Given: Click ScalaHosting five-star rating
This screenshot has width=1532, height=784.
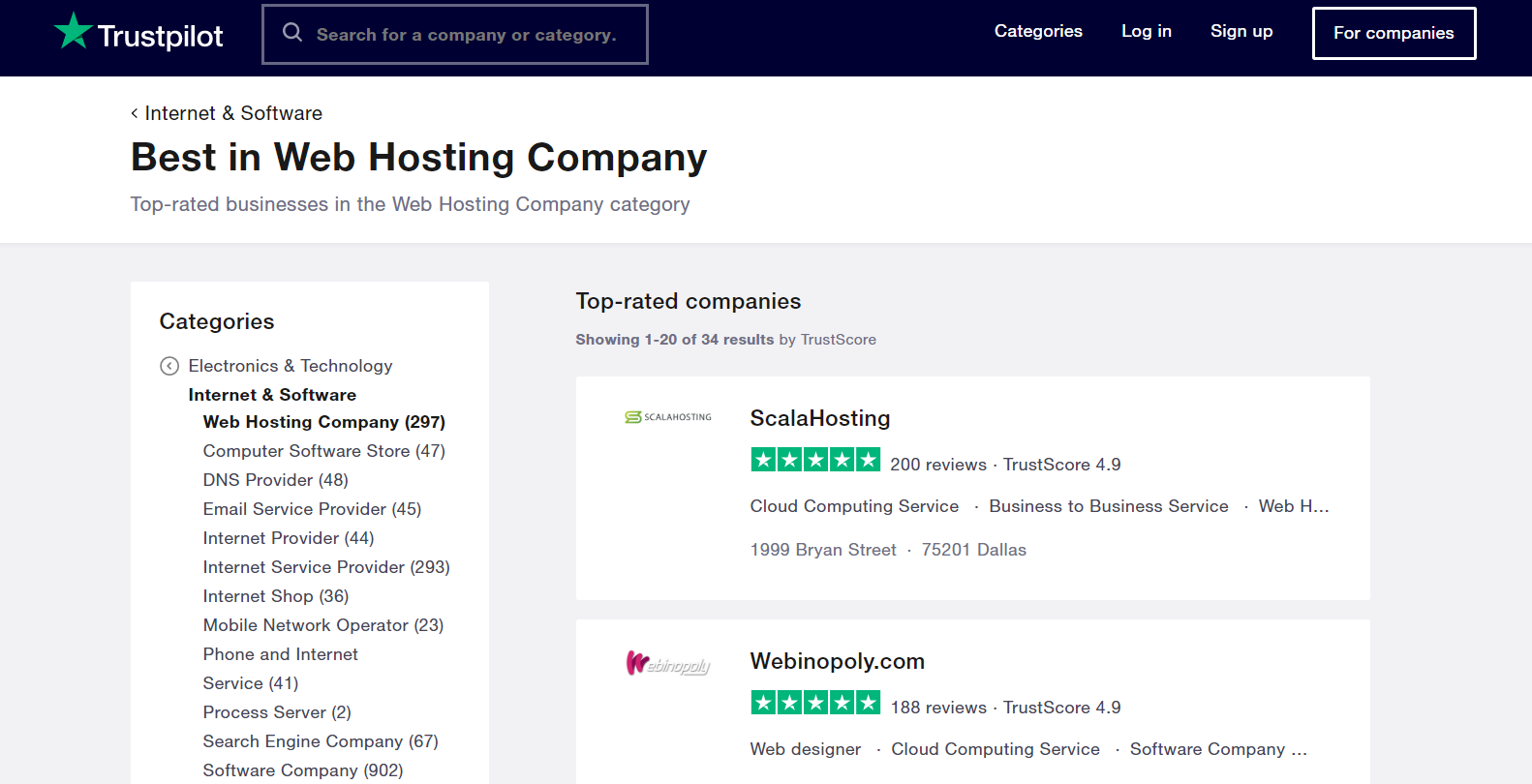Looking at the screenshot, I should click(x=815, y=460).
